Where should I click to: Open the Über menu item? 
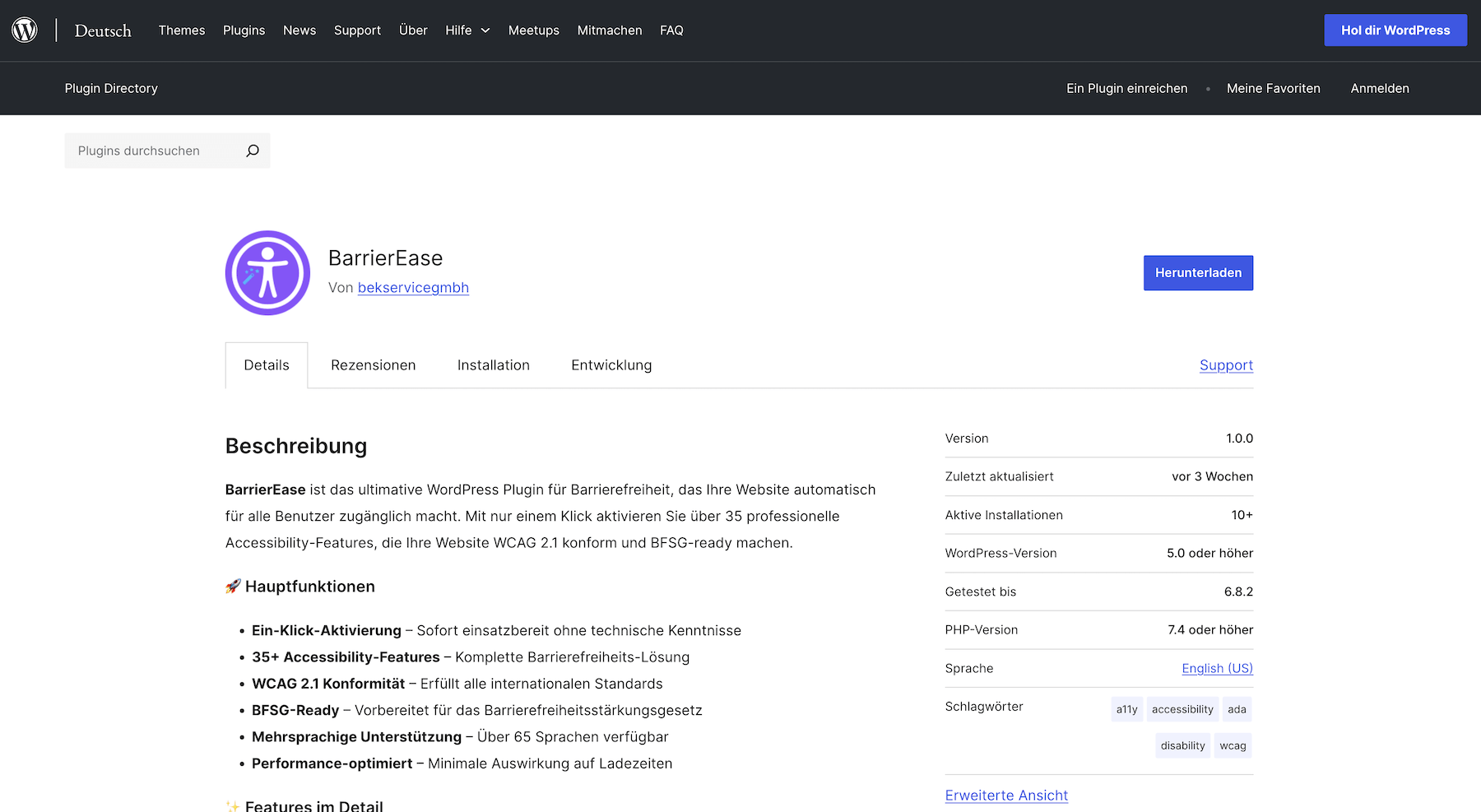point(413,30)
